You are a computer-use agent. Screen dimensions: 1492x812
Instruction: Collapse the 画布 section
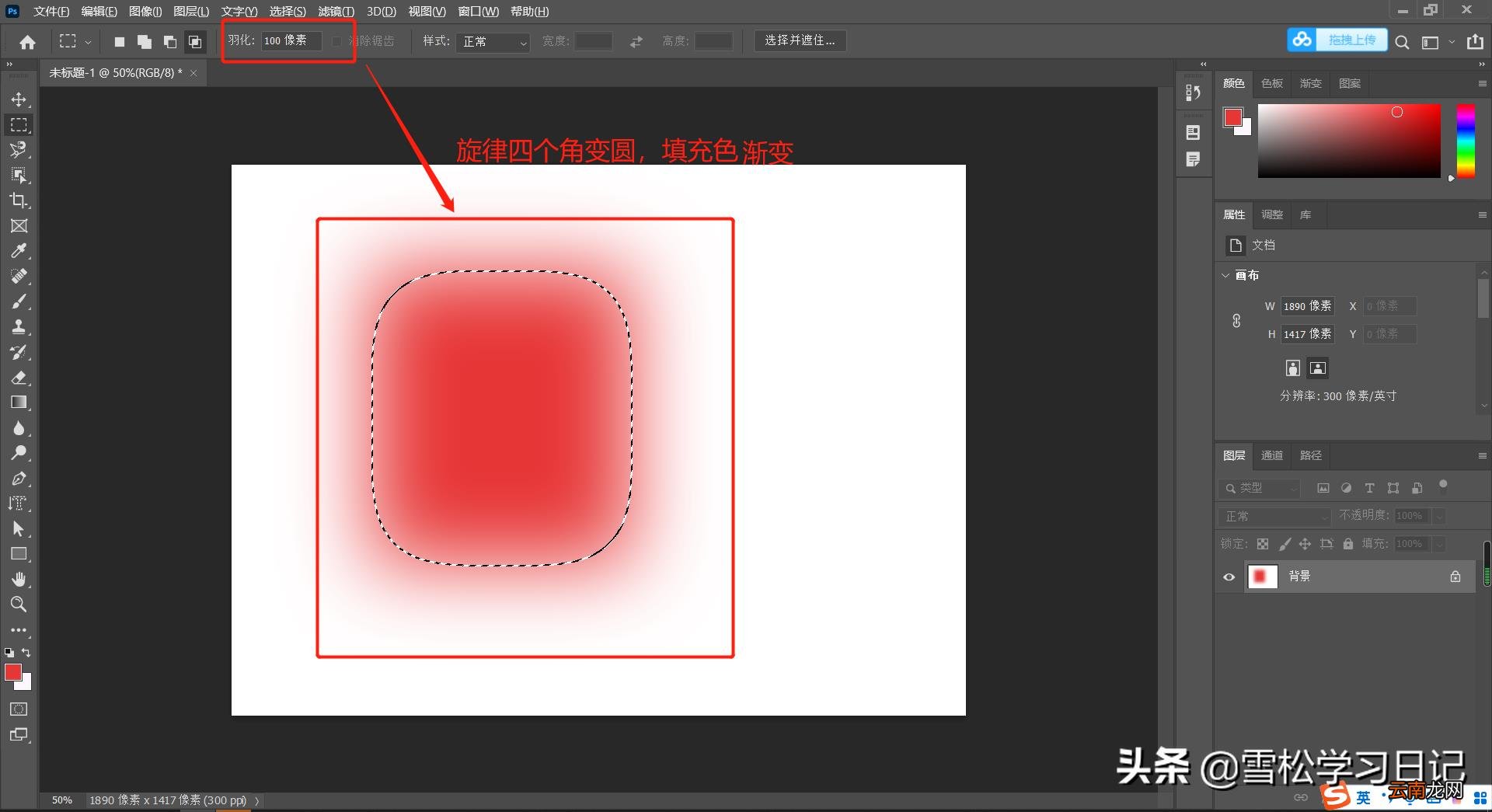(1225, 275)
